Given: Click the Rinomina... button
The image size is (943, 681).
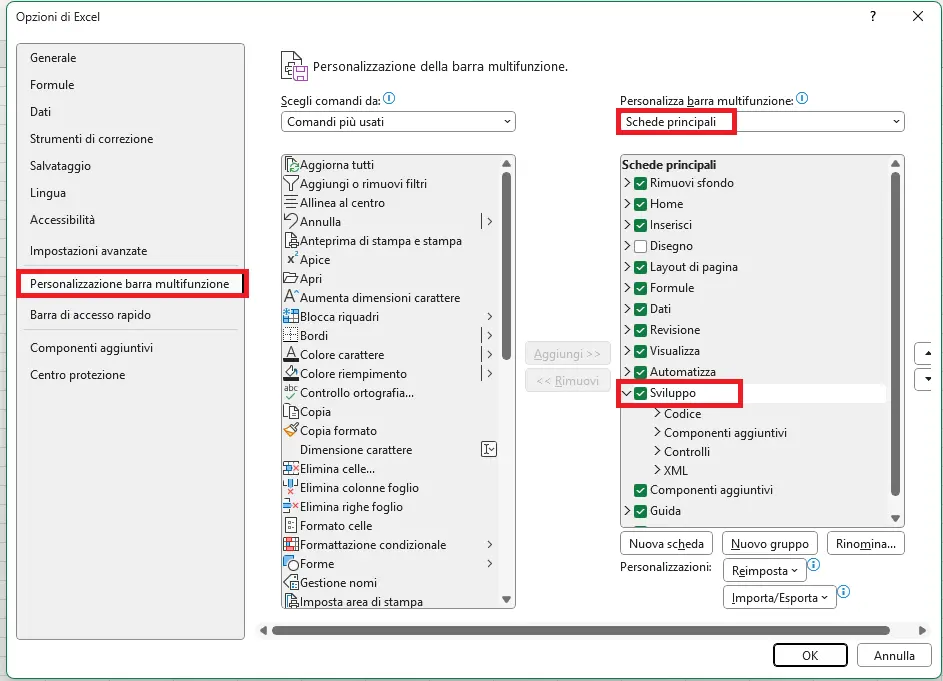Looking at the screenshot, I should click(865, 543).
